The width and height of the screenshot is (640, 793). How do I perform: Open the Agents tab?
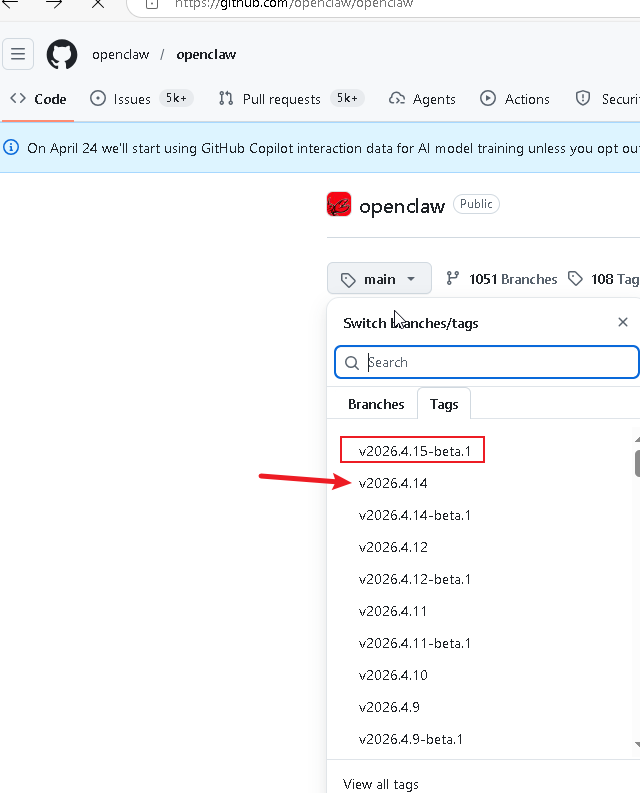422,99
